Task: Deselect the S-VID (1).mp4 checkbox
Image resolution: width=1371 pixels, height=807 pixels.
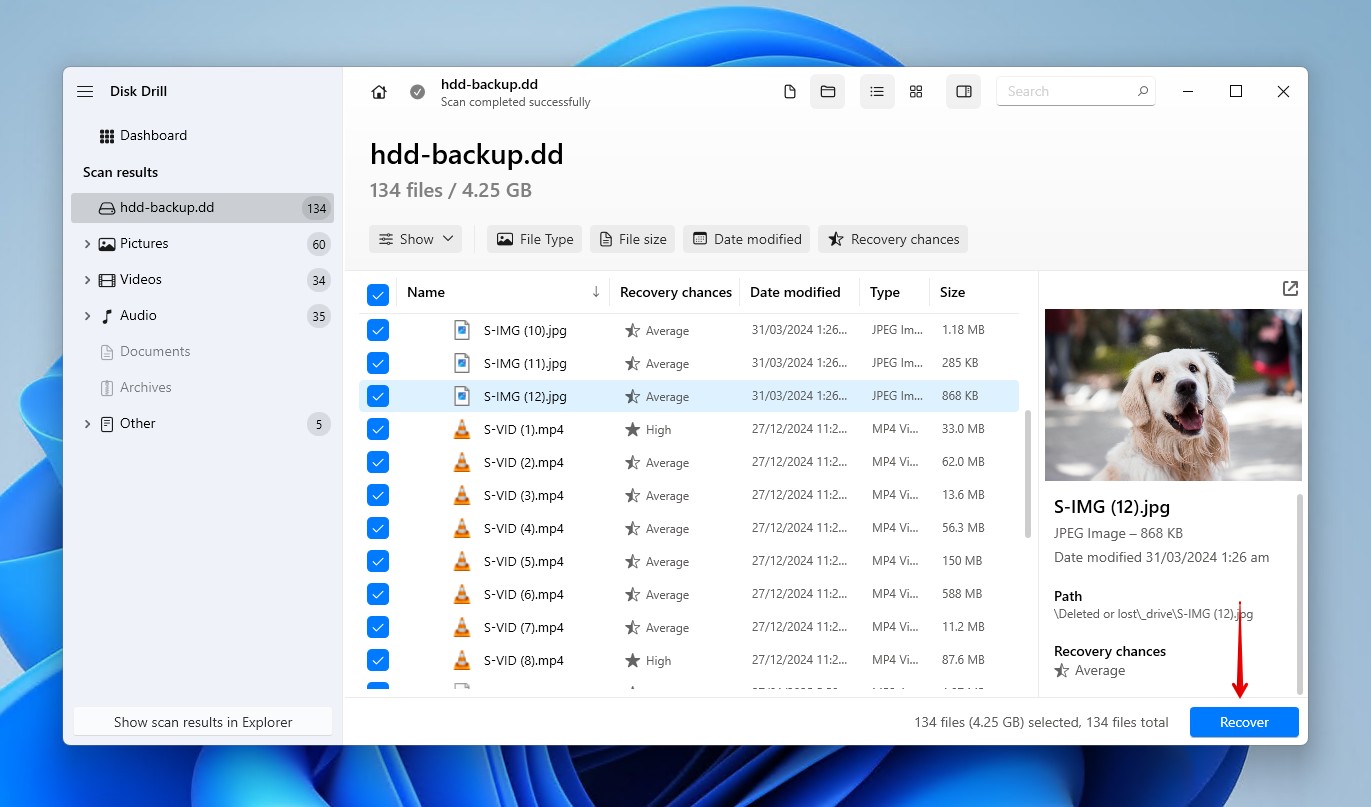Action: [378, 429]
